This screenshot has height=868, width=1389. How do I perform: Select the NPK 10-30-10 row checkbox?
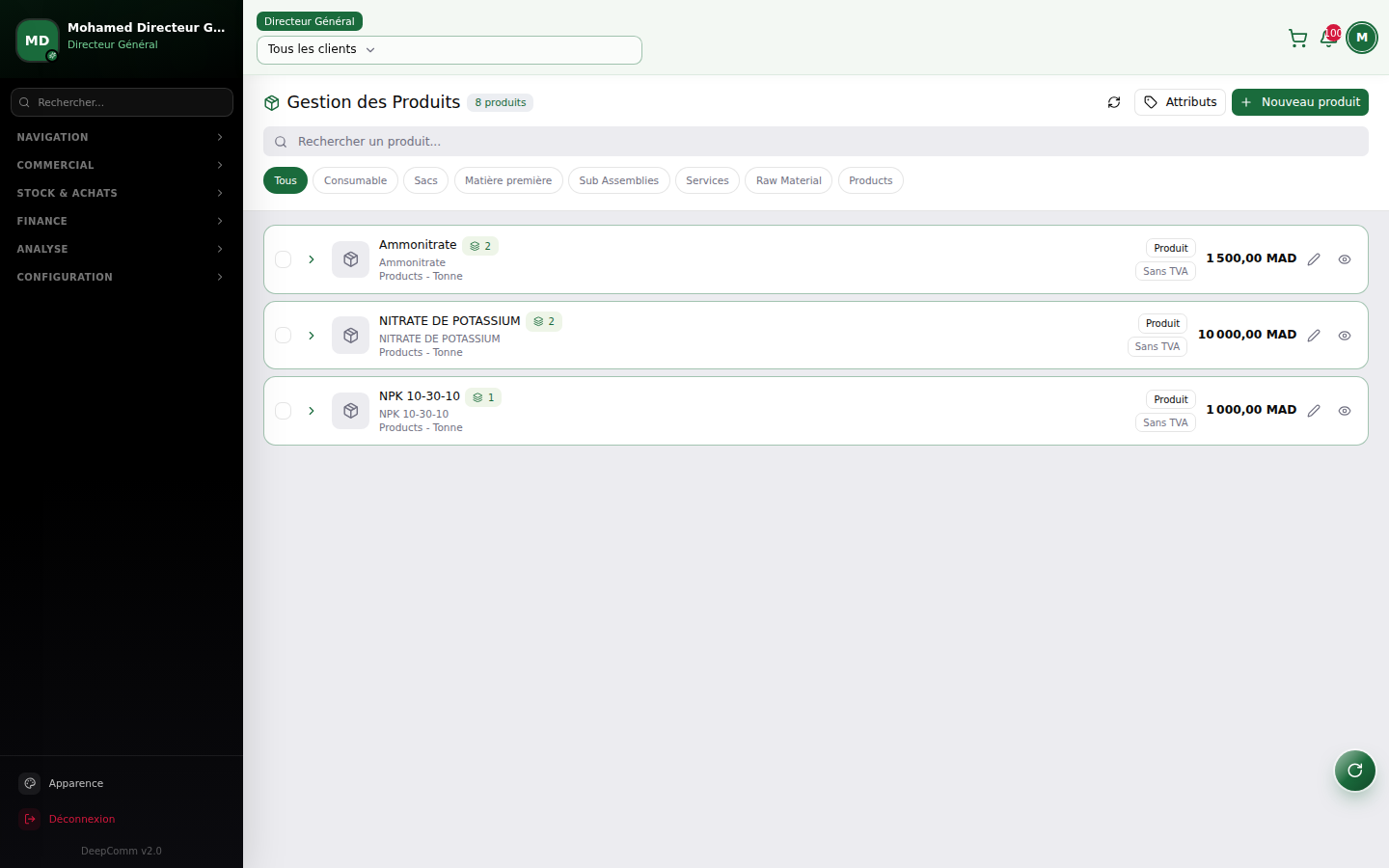(x=284, y=411)
